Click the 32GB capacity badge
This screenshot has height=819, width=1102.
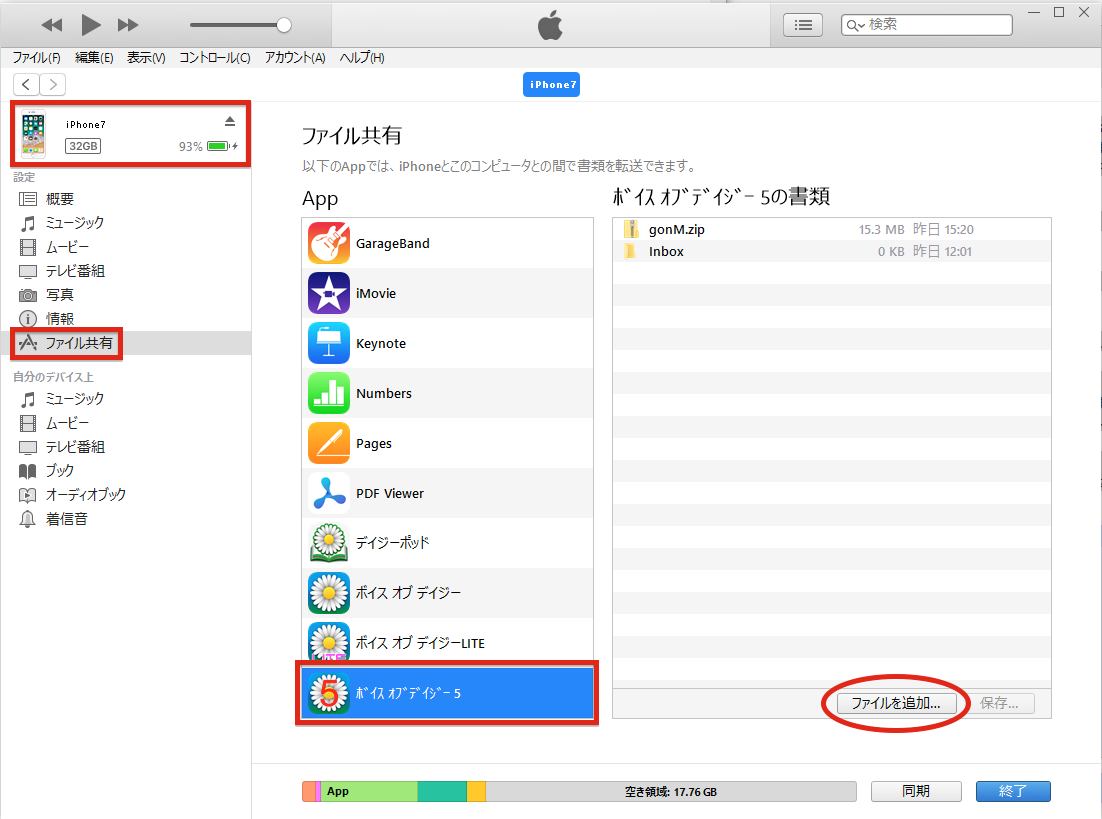pos(83,146)
